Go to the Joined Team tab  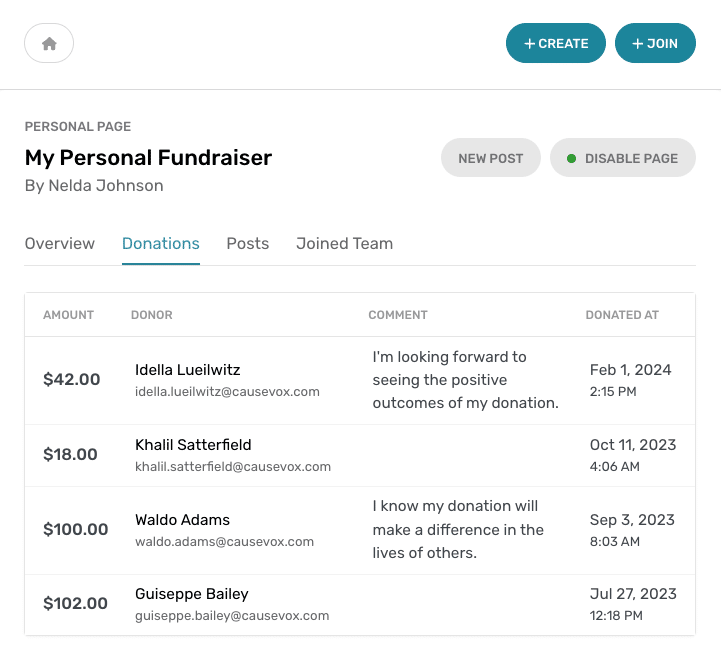344,243
